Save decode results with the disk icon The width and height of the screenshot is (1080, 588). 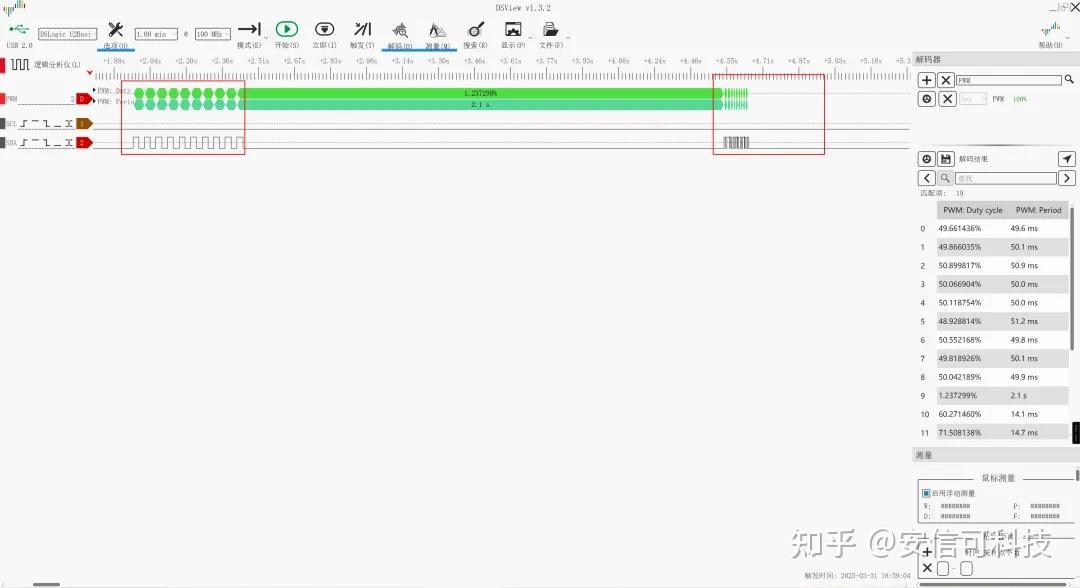946,159
